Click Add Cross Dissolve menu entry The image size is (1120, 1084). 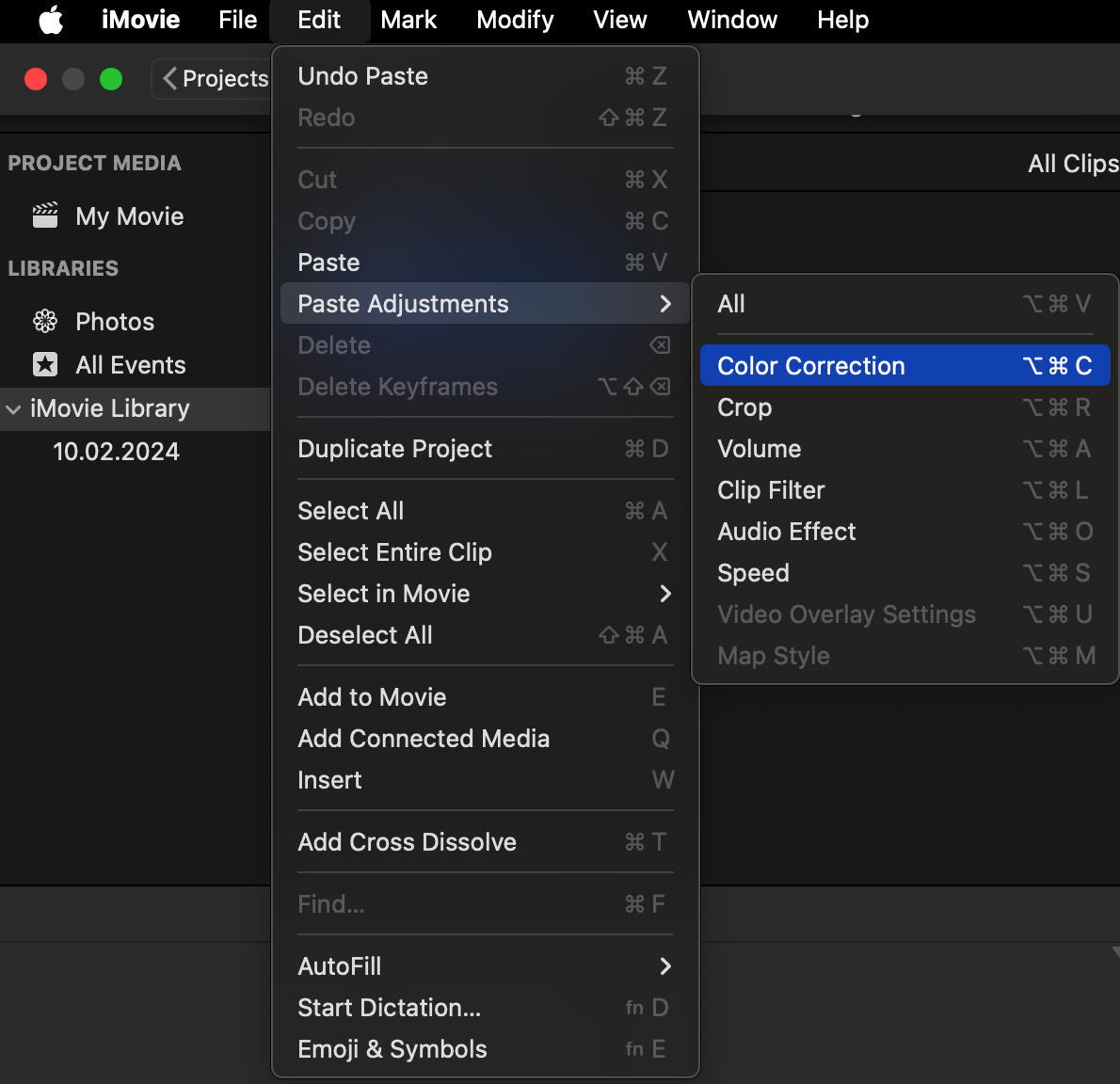pos(407,842)
